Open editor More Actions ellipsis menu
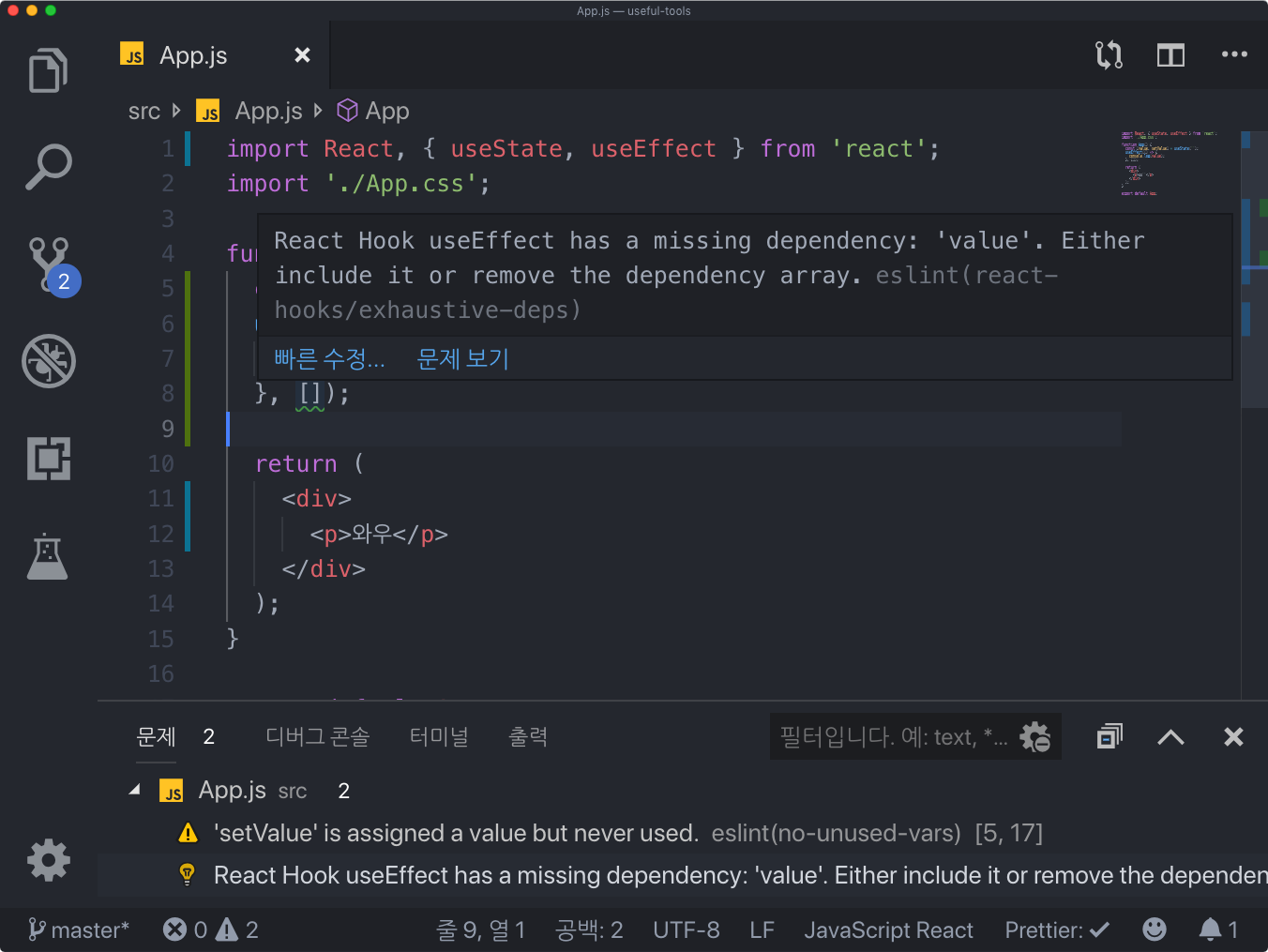Image resolution: width=1268 pixels, height=952 pixels. coord(1234,55)
